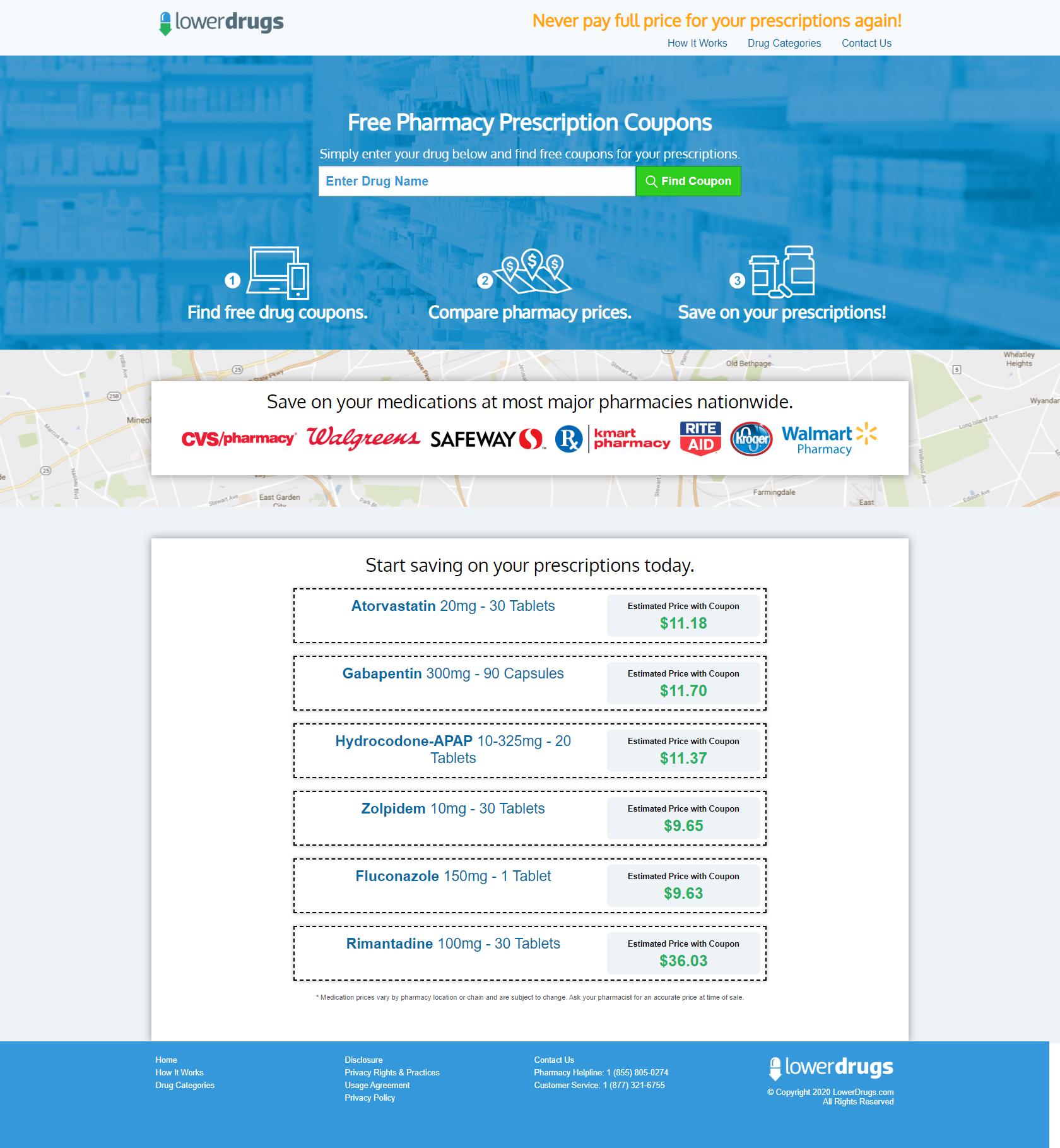Click the computer and phone devices icon
Image resolution: width=1060 pixels, height=1148 pixels.
point(278,273)
